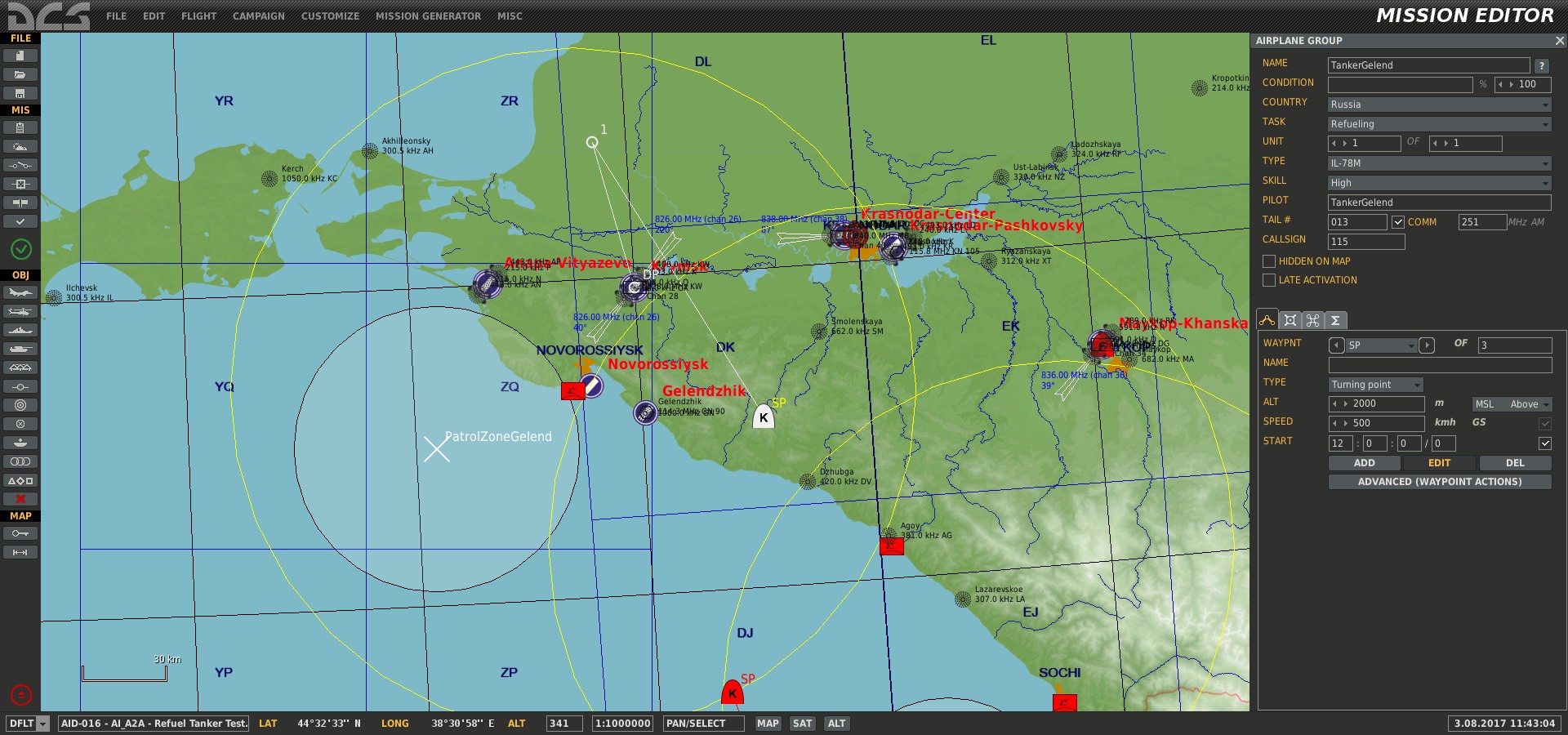Select the helicopter group tool
Screen dimensions: 1568x735
(20, 311)
